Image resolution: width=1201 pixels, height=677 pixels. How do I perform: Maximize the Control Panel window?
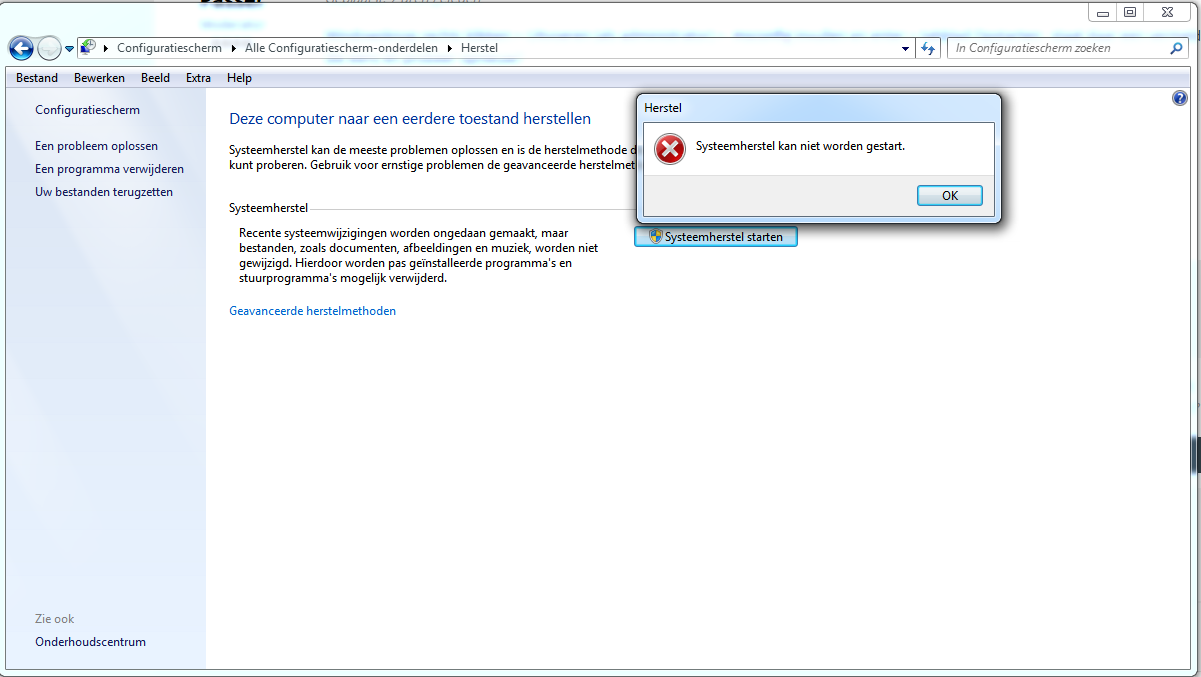click(1130, 12)
